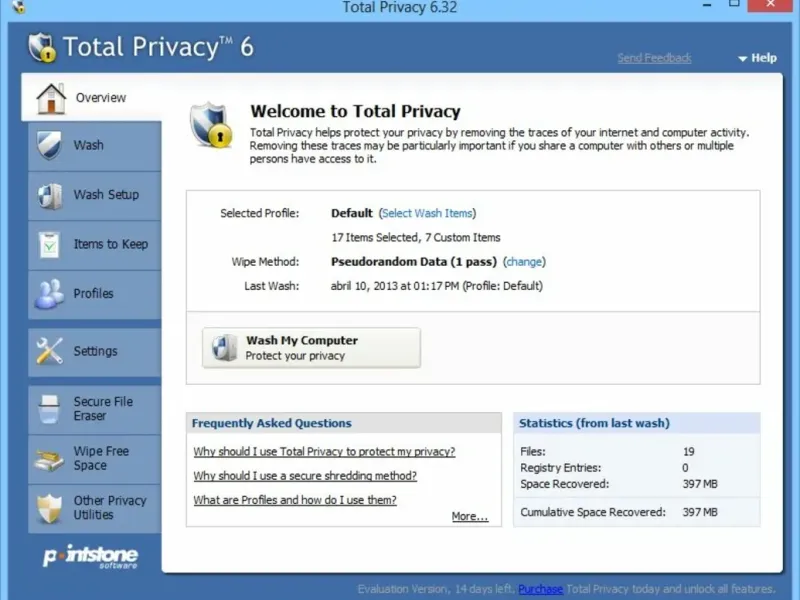This screenshot has height=600, width=800.
Task: Click the Wash shield icon in sidebar
Action: tap(49, 145)
